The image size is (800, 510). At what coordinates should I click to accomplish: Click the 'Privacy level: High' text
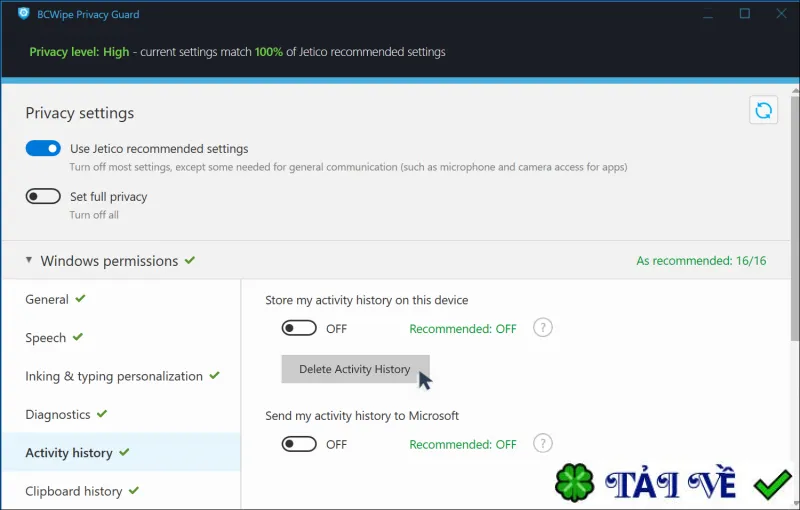click(79, 52)
